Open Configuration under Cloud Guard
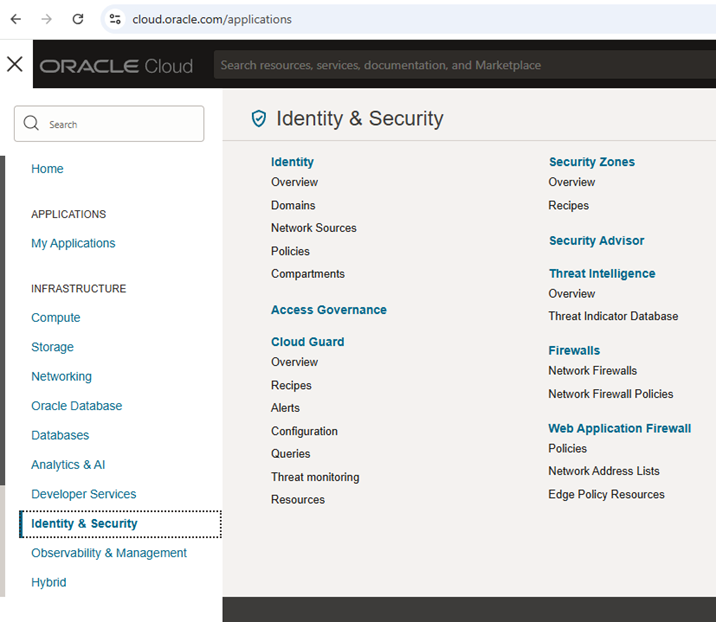The width and height of the screenshot is (716, 622). pyautogui.click(x=304, y=431)
